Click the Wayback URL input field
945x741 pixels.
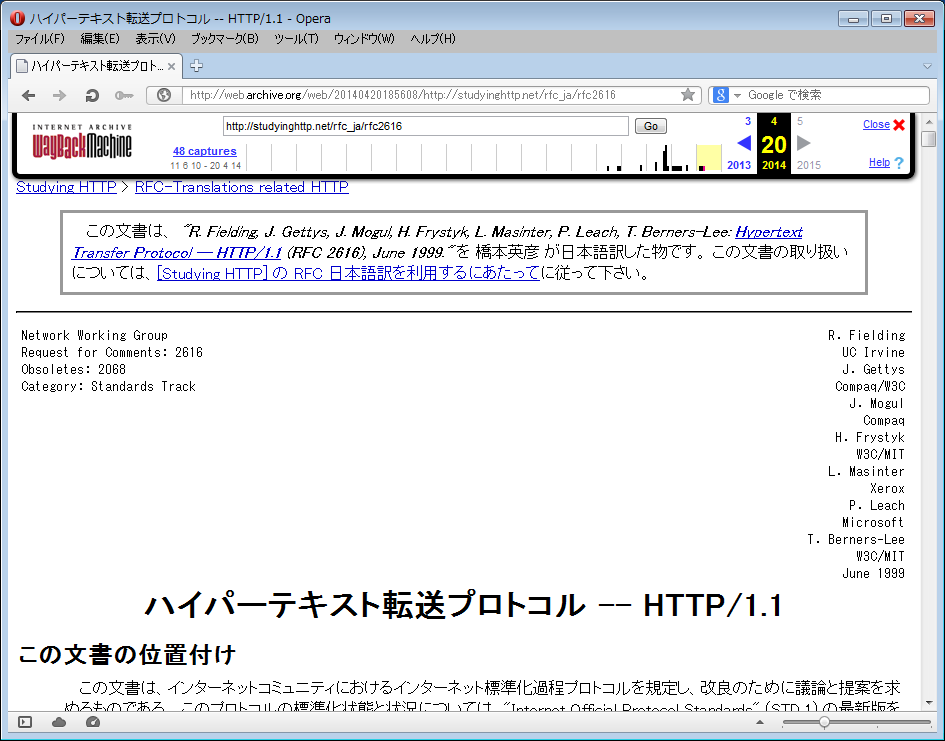pyautogui.click(x=425, y=126)
